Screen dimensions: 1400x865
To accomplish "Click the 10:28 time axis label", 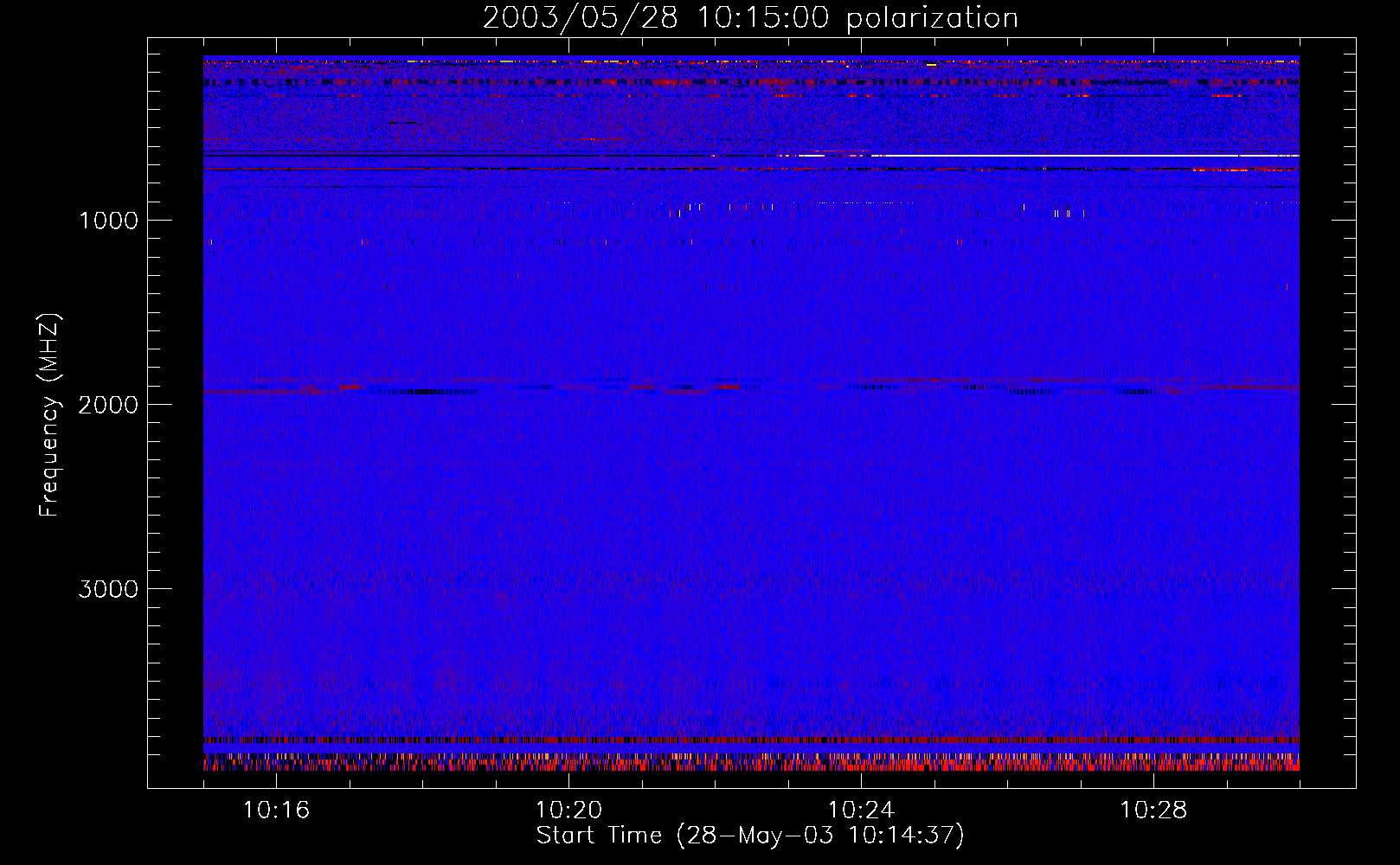I will 1153,810.
